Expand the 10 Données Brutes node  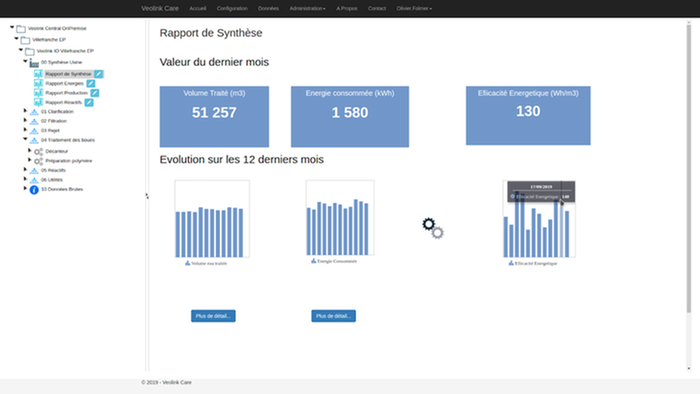(x=25, y=188)
